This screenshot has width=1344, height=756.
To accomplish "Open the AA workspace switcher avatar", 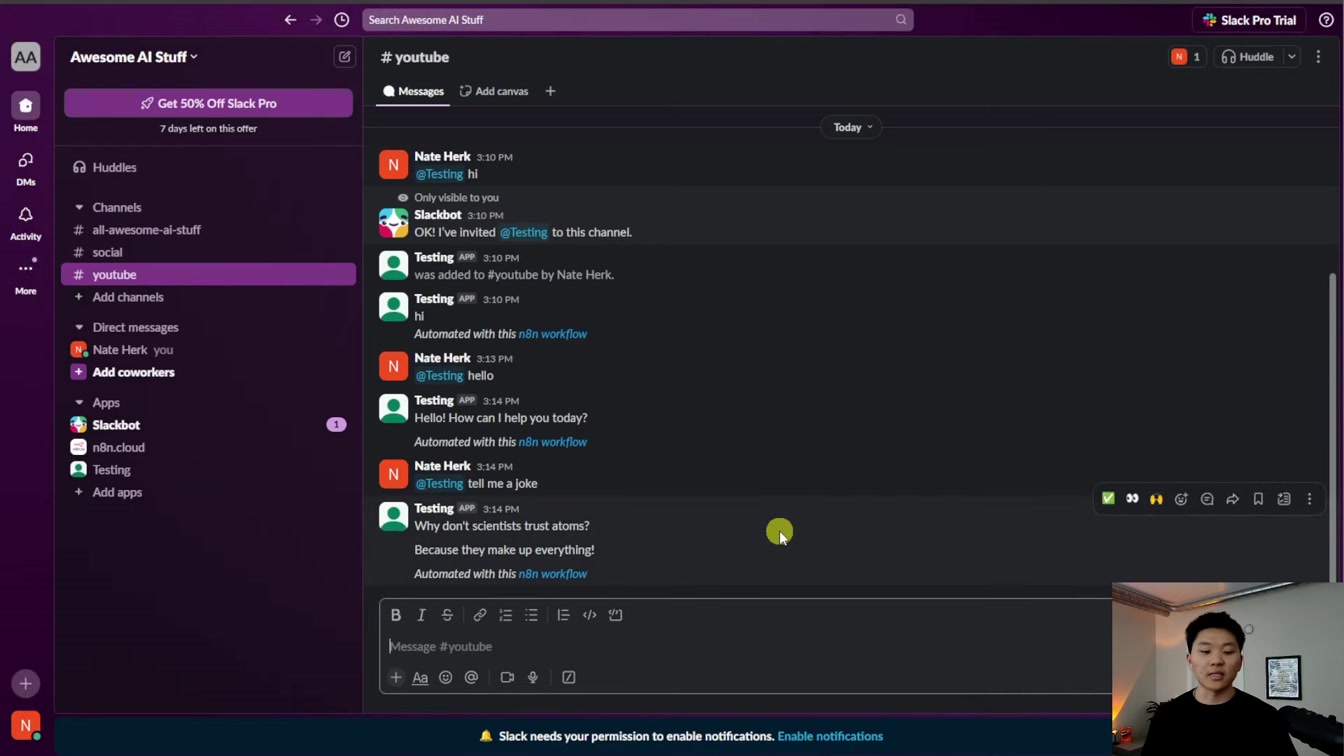I will (x=26, y=57).
